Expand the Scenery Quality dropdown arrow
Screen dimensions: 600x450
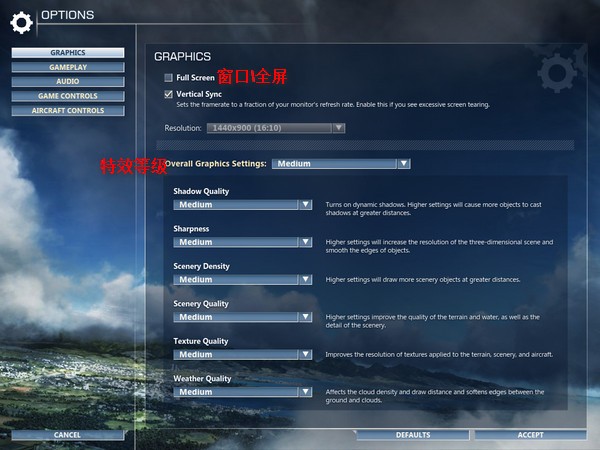(x=306, y=317)
